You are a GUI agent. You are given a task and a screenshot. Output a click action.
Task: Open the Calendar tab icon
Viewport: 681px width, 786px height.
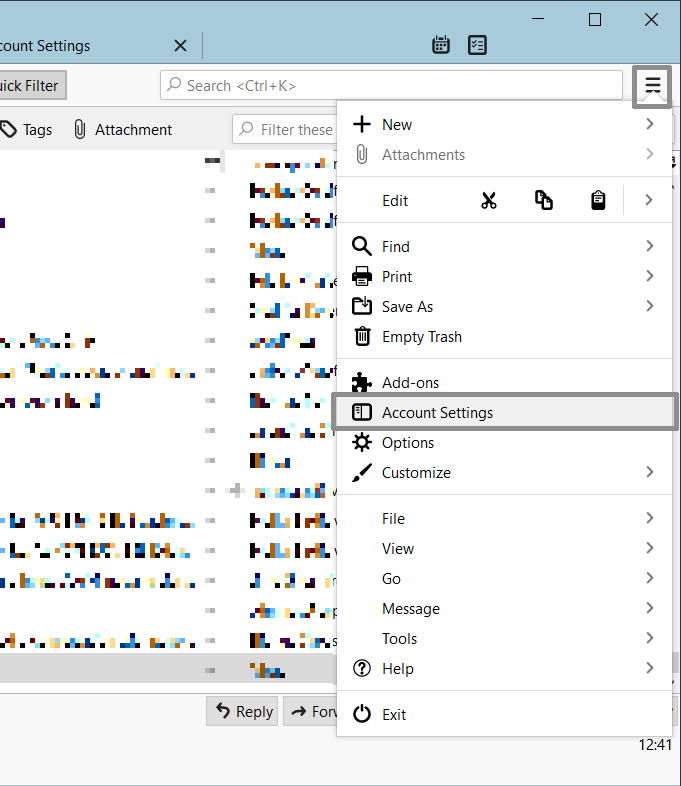440,45
